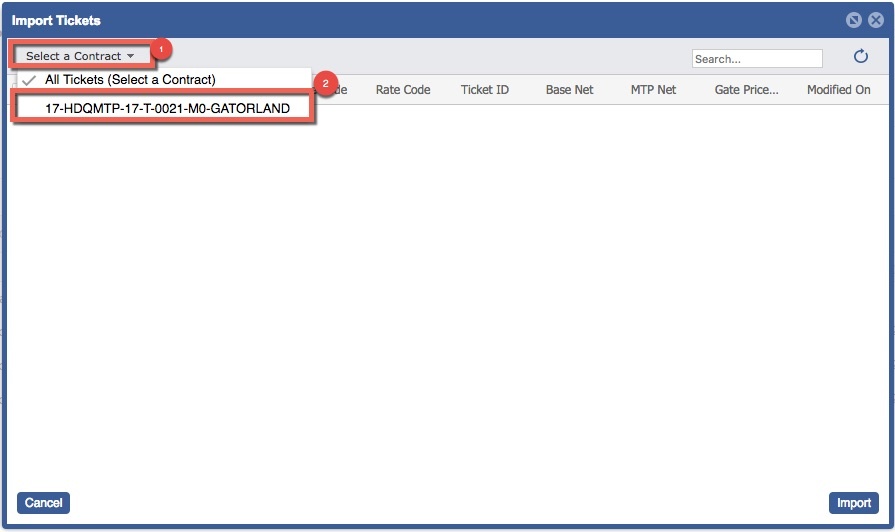Click the arrow on the Select a Contract dropdown

coord(130,56)
